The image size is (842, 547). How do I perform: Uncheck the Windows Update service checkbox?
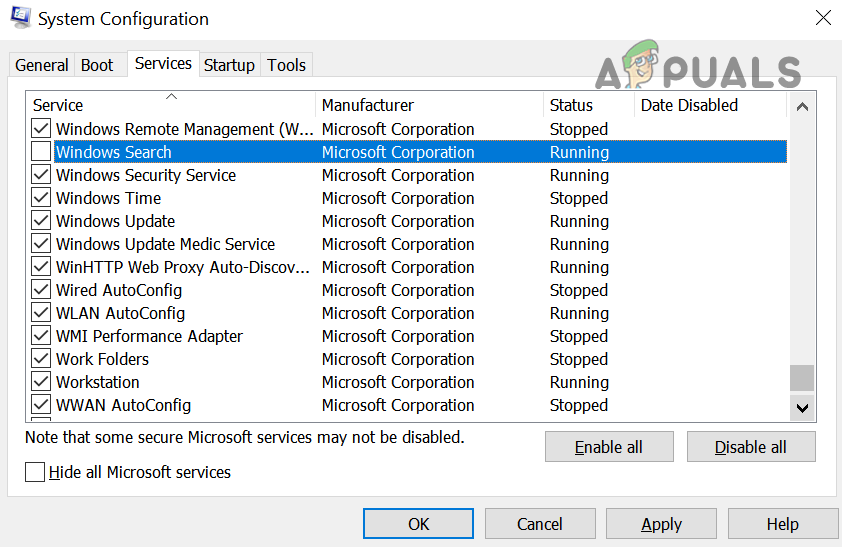(x=41, y=221)
